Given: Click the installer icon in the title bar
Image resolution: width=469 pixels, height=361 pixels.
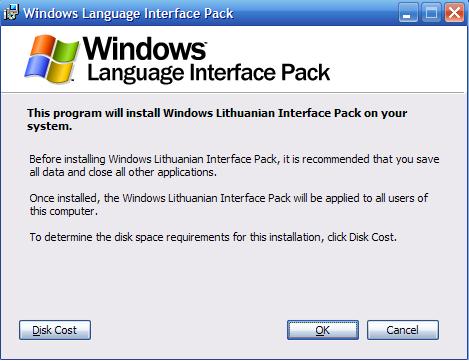Looking at the screenshot, I should (x=11, y=13).
